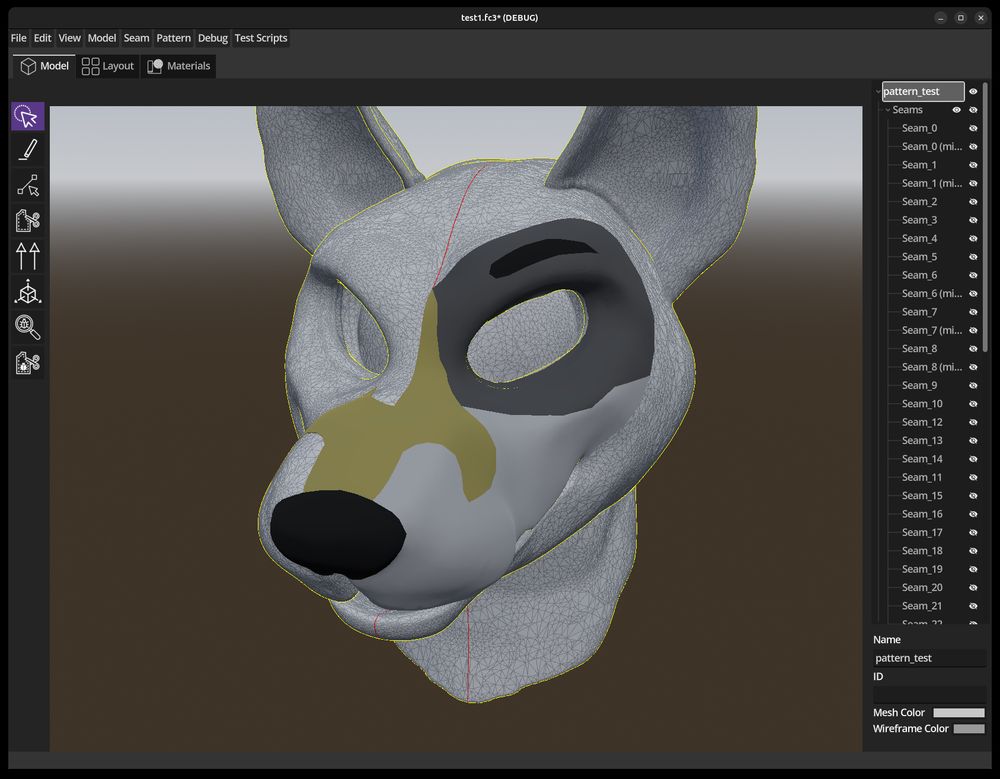Pick the double arrows direction tool

[27, 256]
